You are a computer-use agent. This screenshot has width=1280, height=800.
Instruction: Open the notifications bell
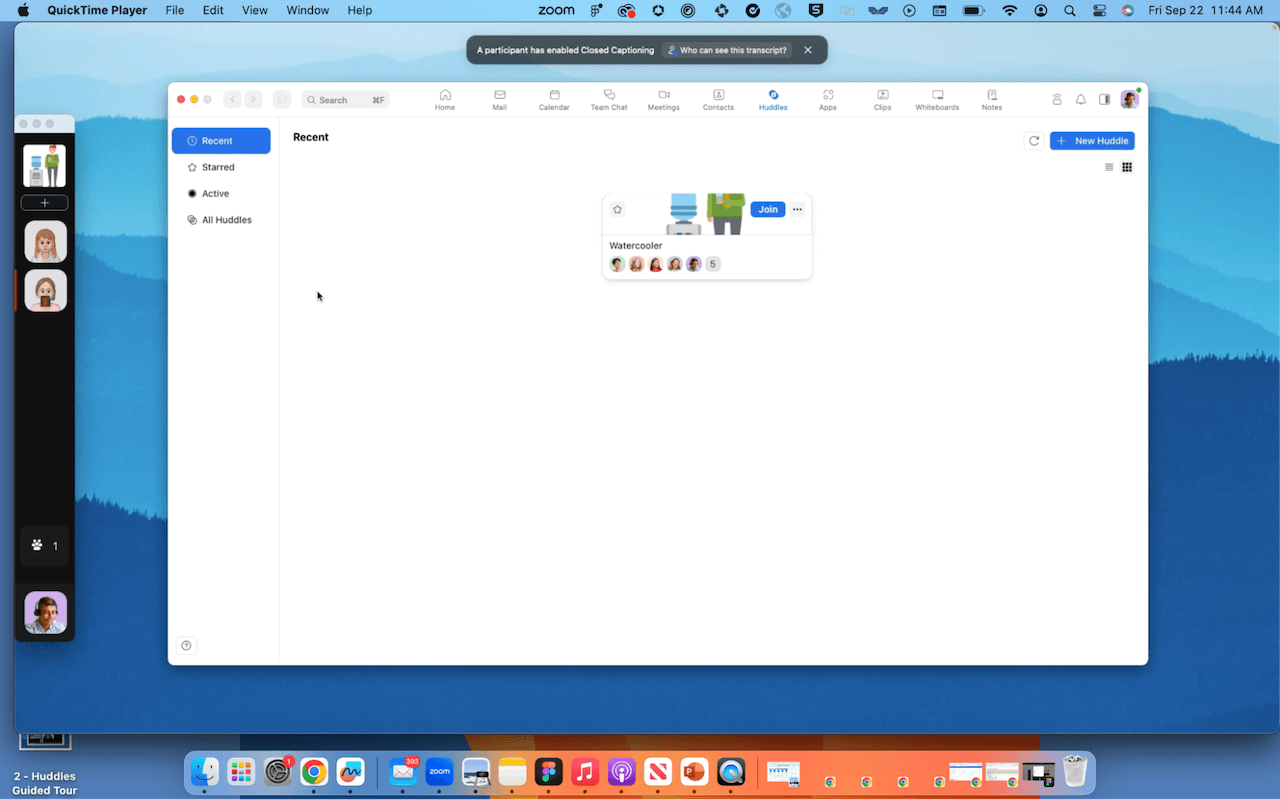click(x=1080, y=99)
